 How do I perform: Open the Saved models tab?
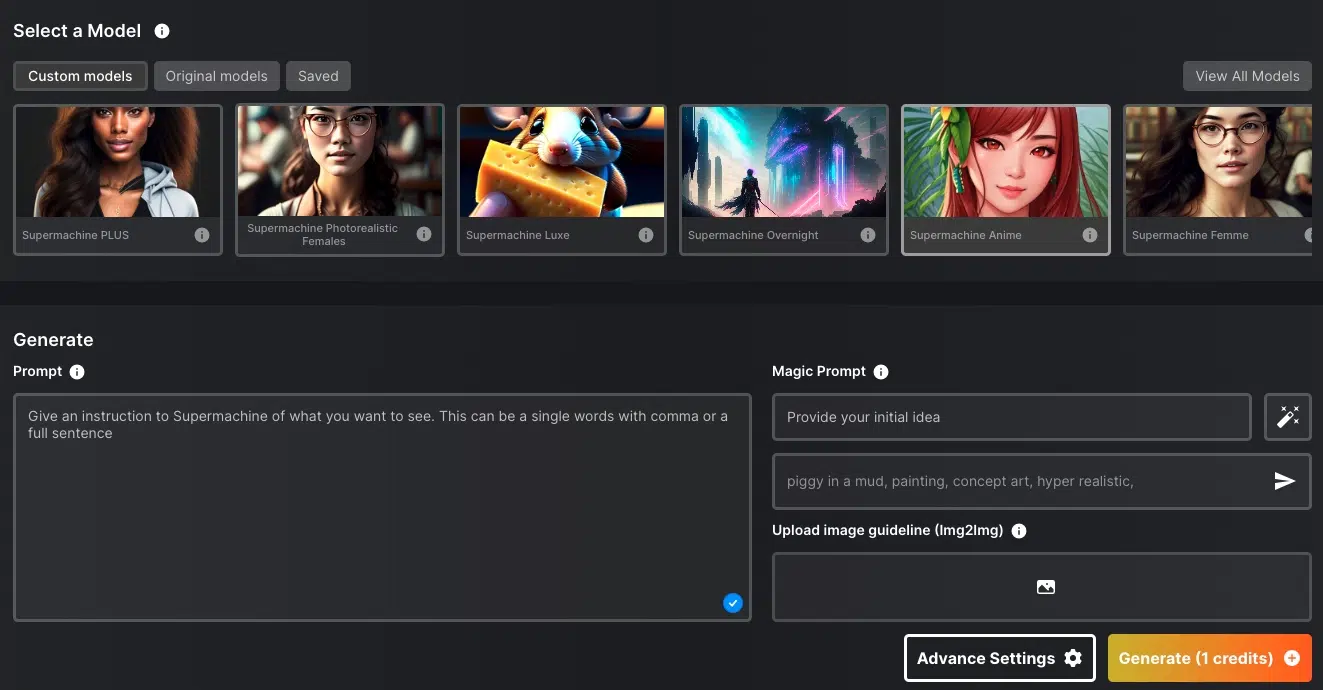coord(318,76)
